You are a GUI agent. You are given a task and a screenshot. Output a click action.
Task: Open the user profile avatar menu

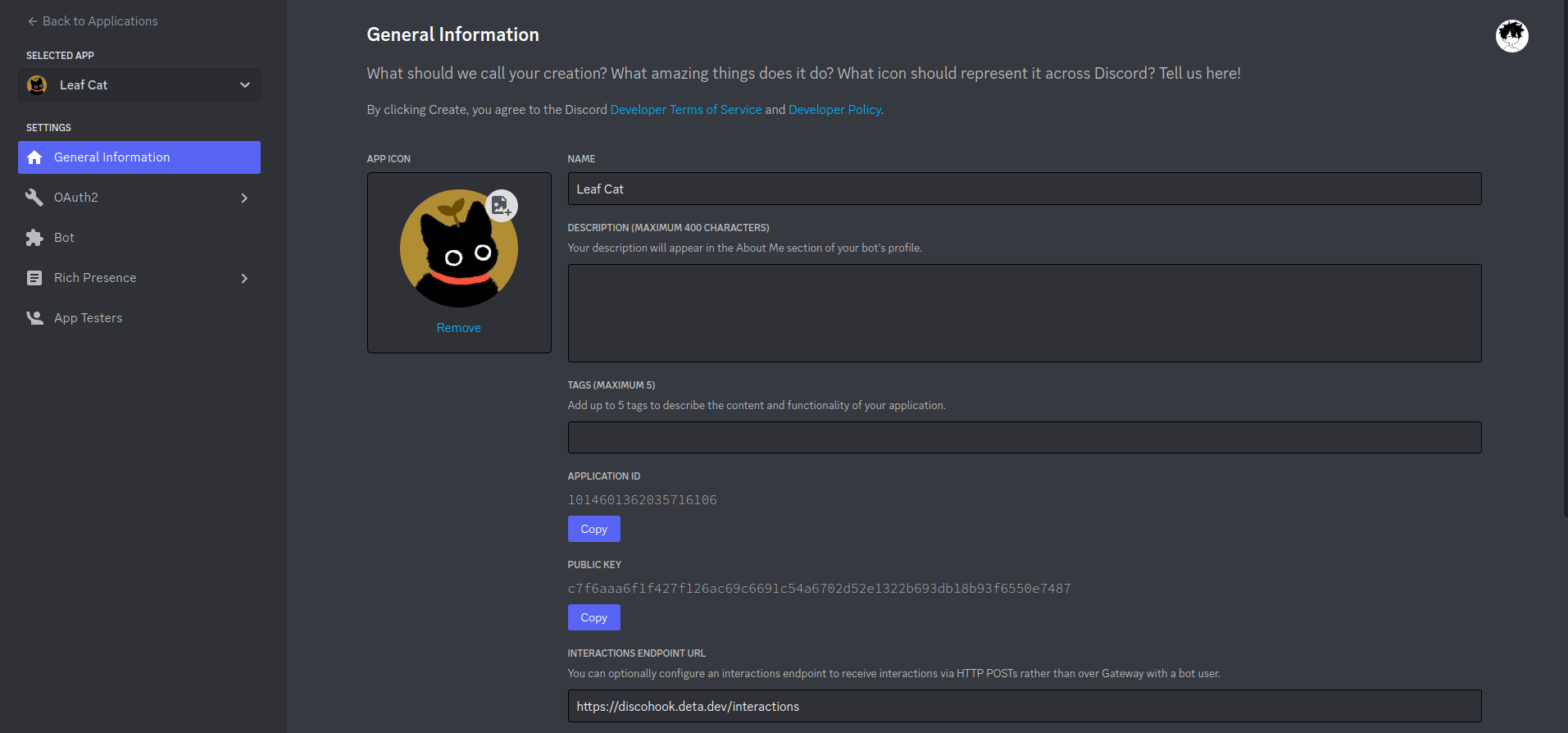(x=1512, y=36)
